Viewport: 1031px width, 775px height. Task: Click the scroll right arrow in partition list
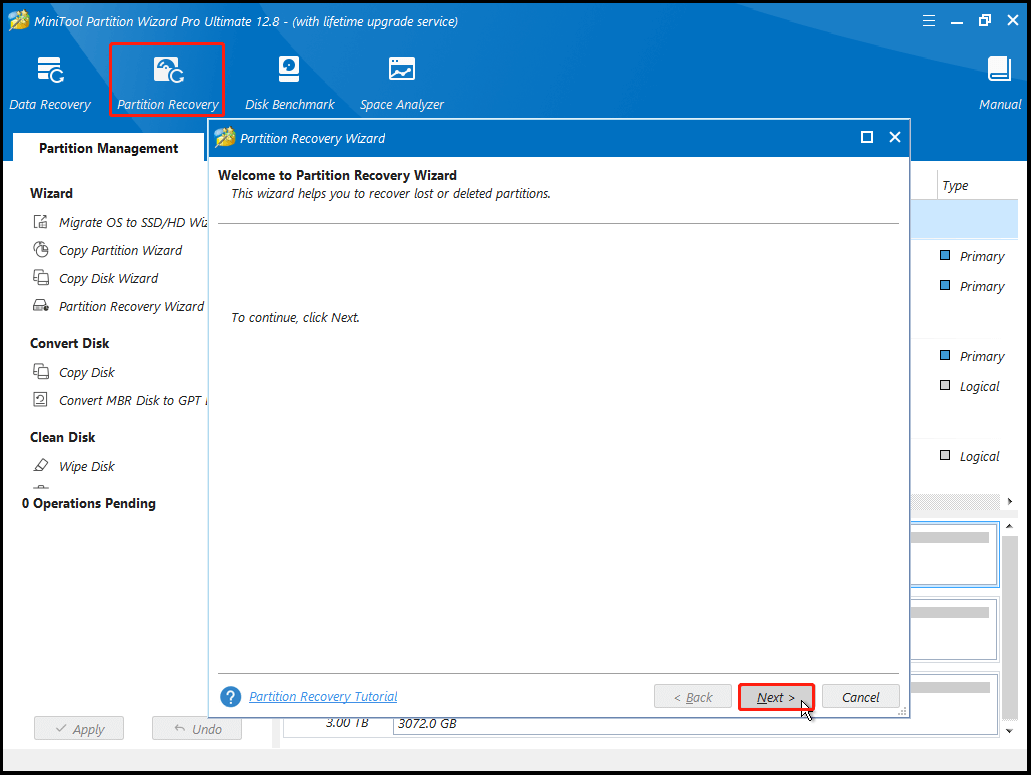pos(1010,502)
